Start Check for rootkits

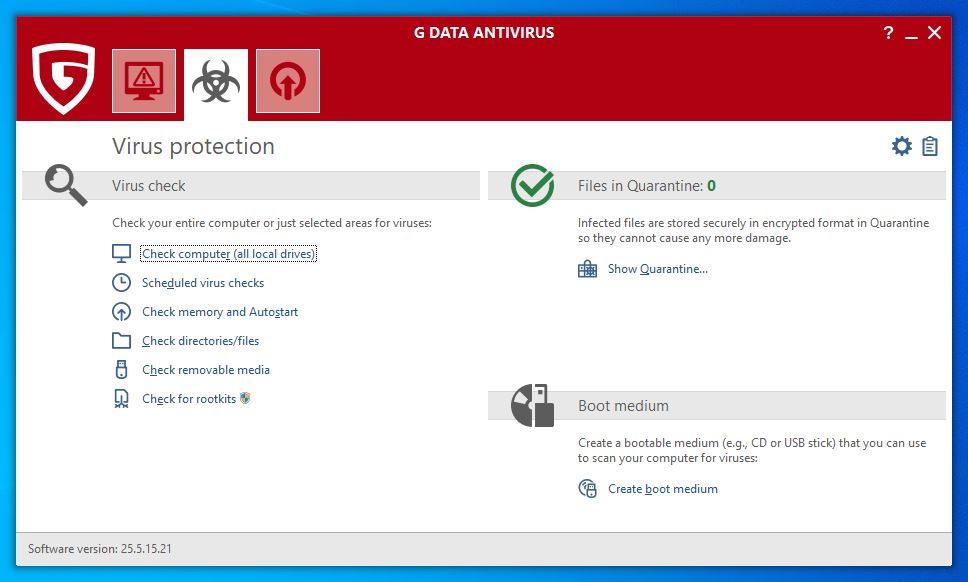coord(189,399)
